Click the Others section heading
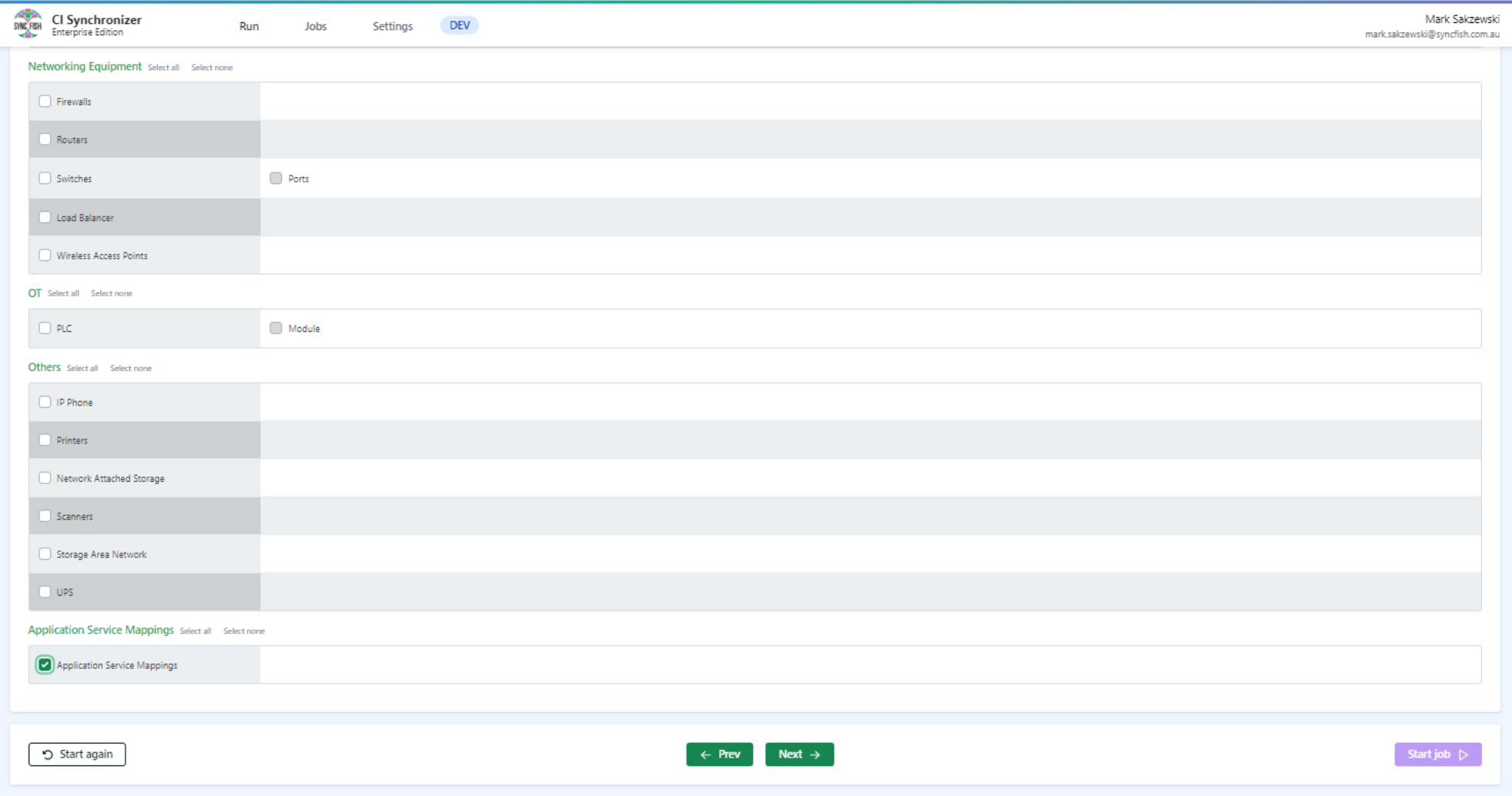 coord(44,367)
